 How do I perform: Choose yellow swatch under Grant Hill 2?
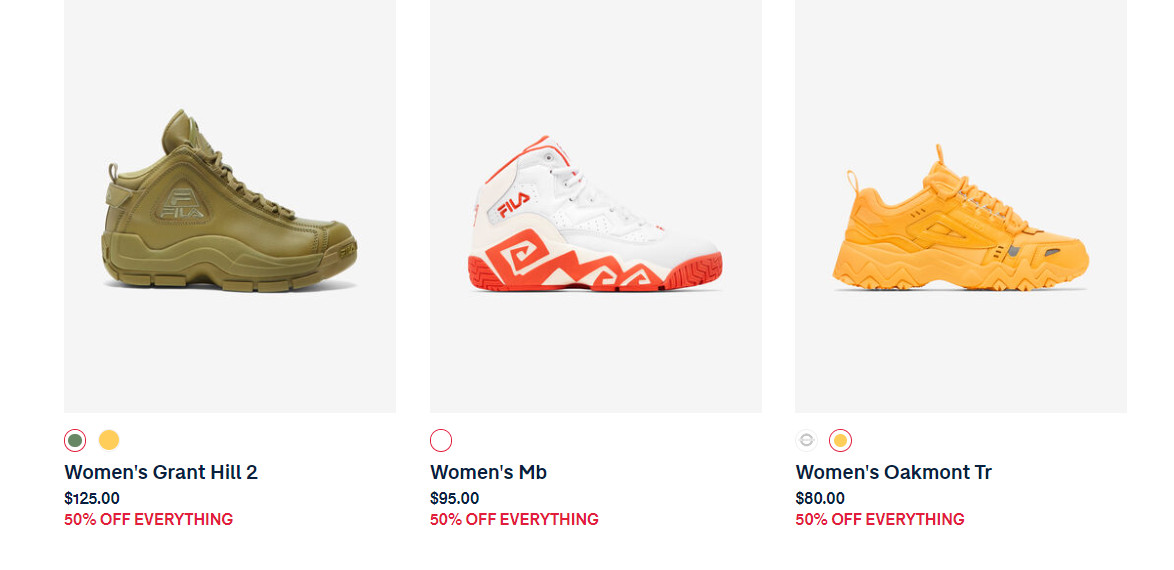click(109, 440)
